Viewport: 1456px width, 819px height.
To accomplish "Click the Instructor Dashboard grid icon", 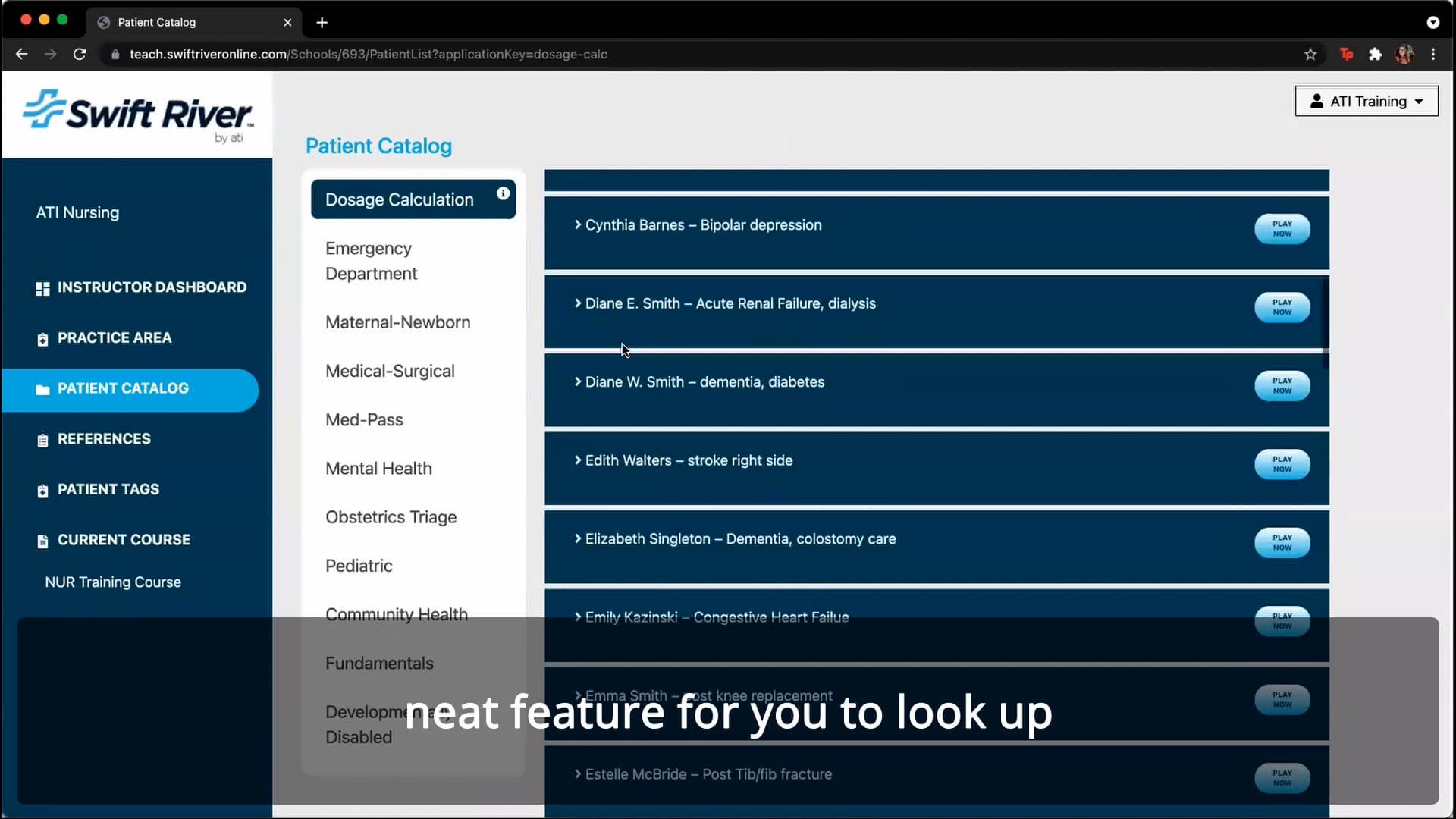I will tap(42, 287).
